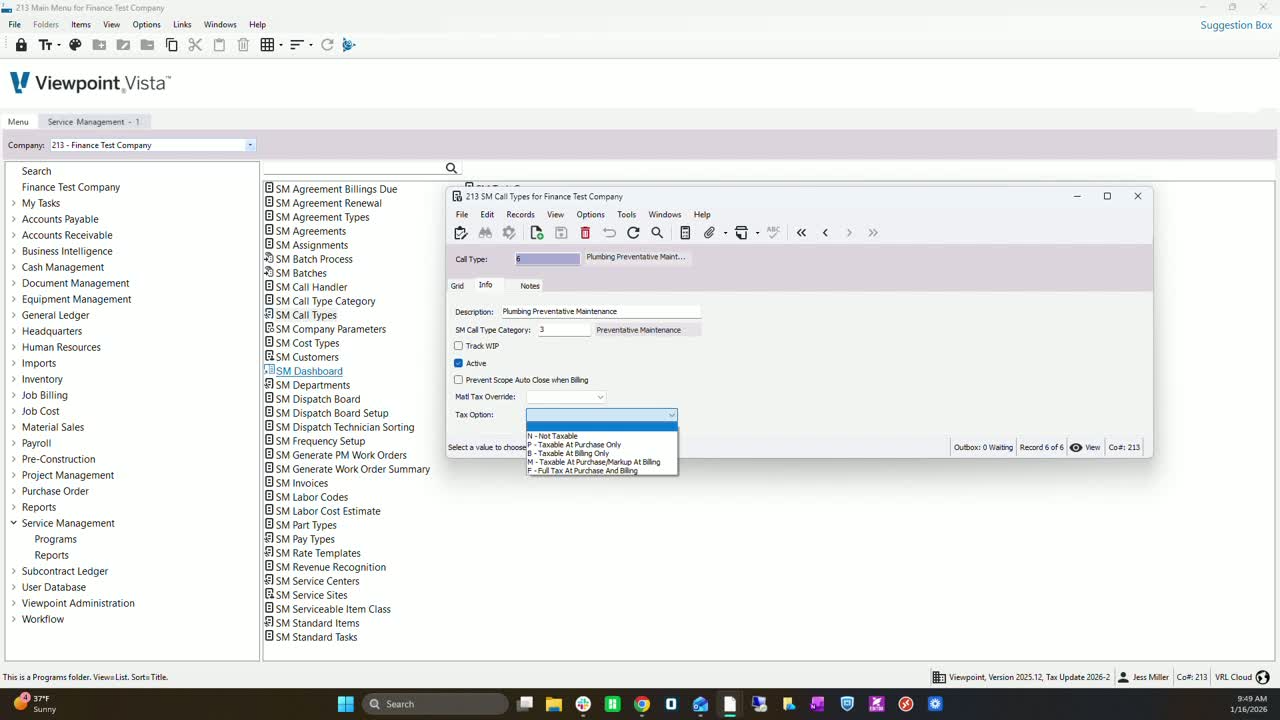Go to the first record

click(801, 233)
